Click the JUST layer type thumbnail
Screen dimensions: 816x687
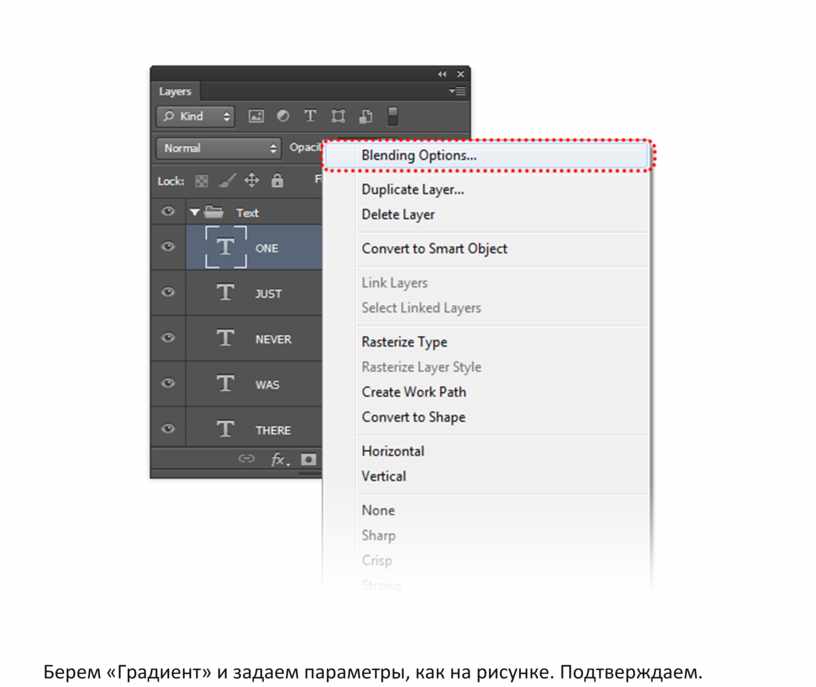(225, 292)
